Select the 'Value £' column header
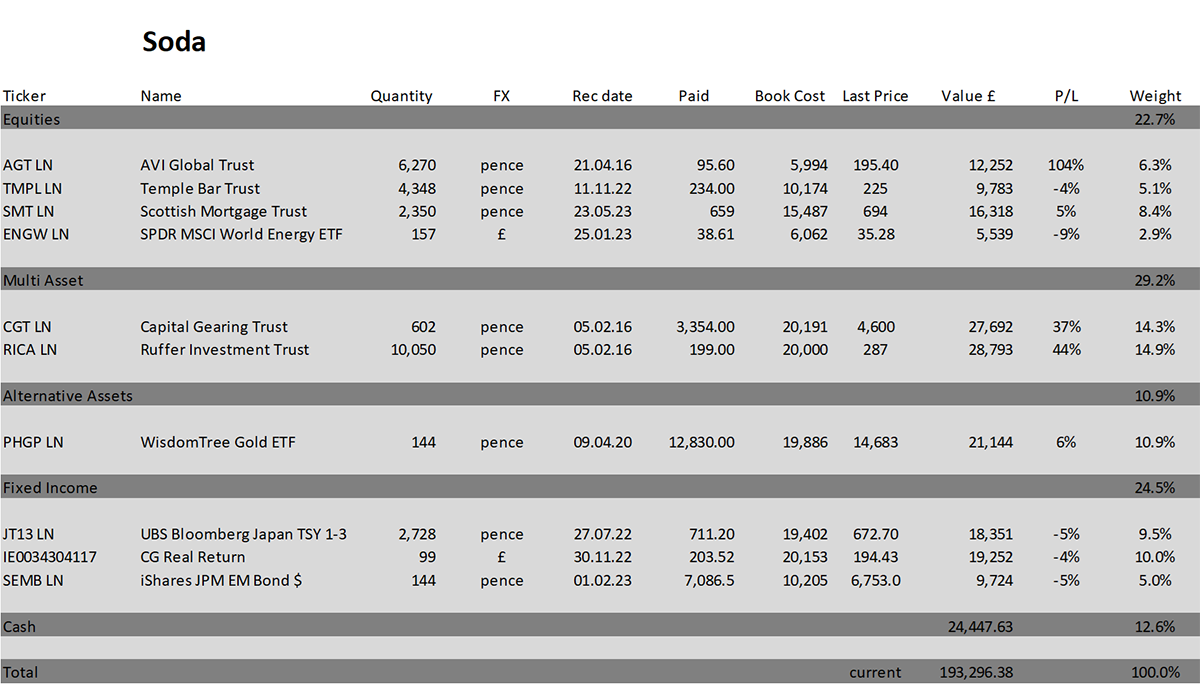1200x684 pixels. click(969, 96)
